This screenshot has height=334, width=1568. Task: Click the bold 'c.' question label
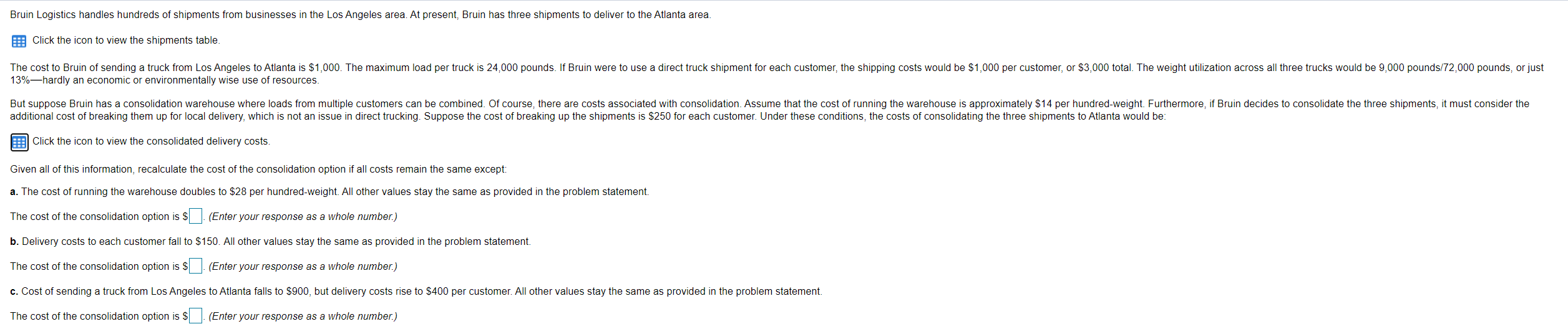(x=14, y=292)
